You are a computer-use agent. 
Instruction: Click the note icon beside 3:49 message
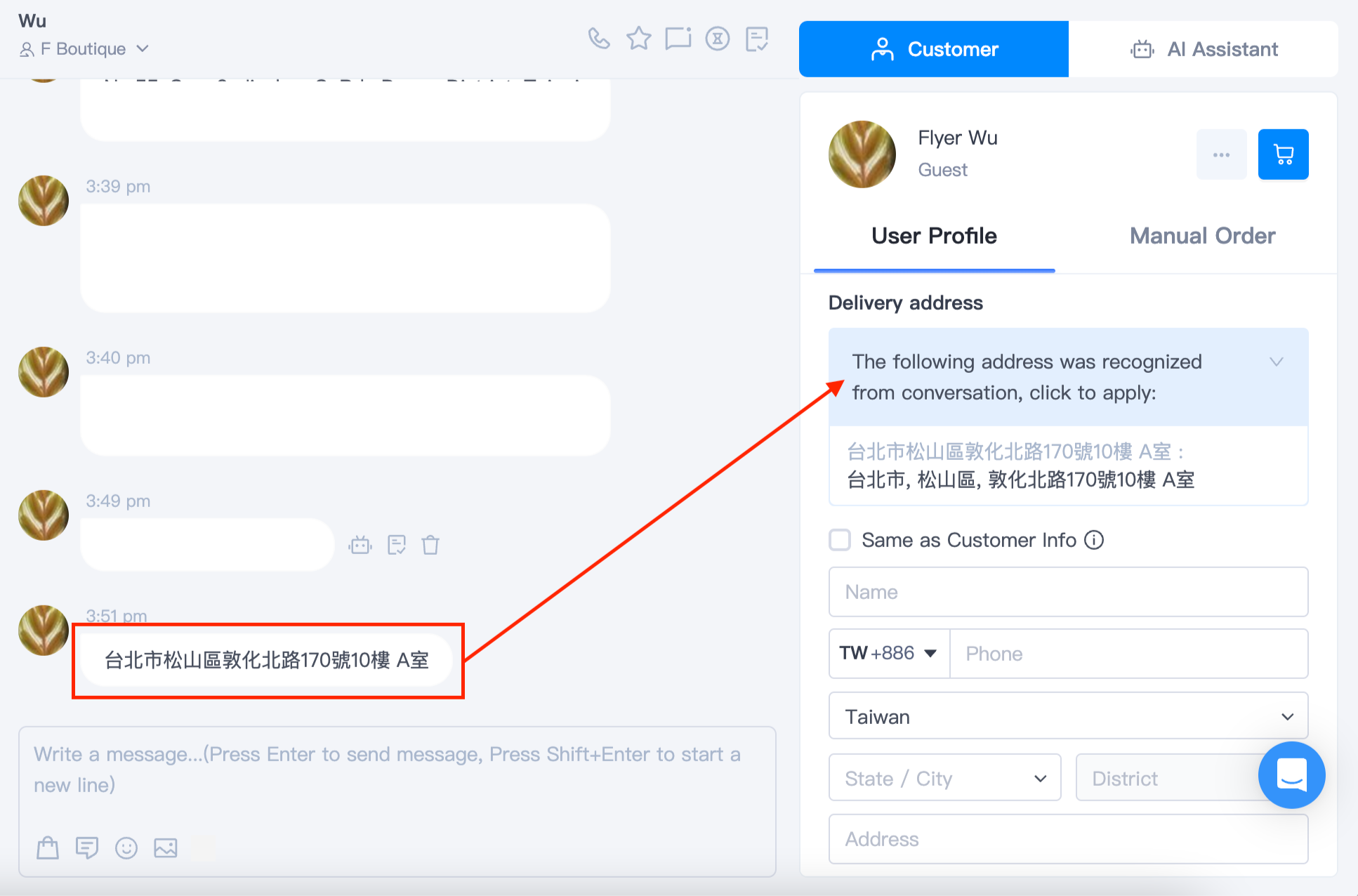(397, 545)
